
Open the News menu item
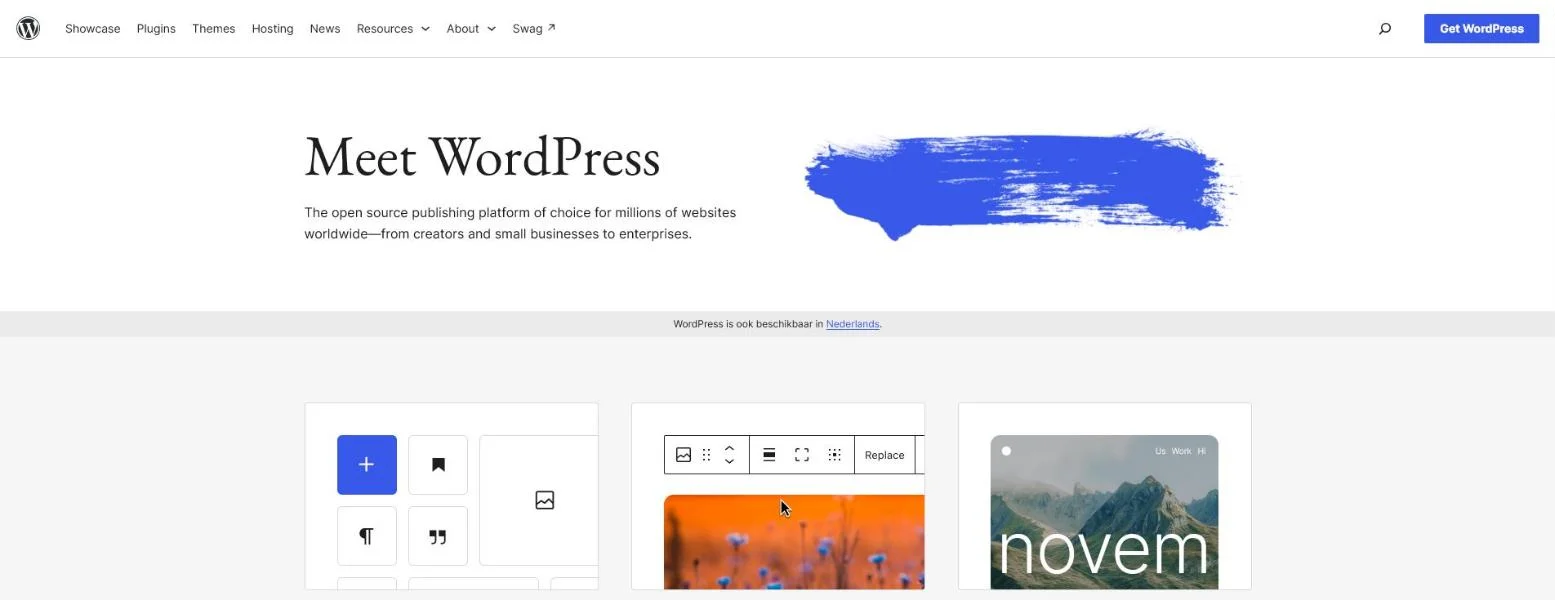point(325,29)
